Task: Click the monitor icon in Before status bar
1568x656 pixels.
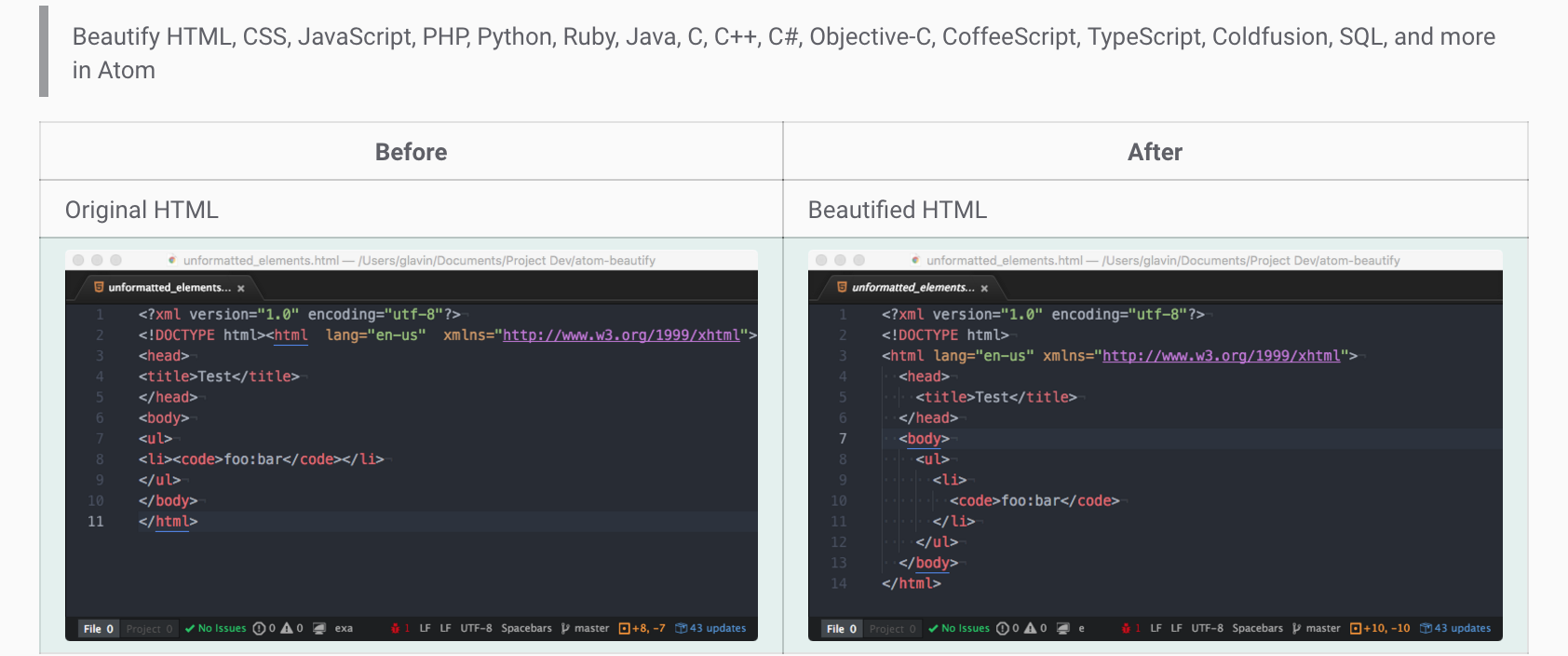Action: coord(319,628)
